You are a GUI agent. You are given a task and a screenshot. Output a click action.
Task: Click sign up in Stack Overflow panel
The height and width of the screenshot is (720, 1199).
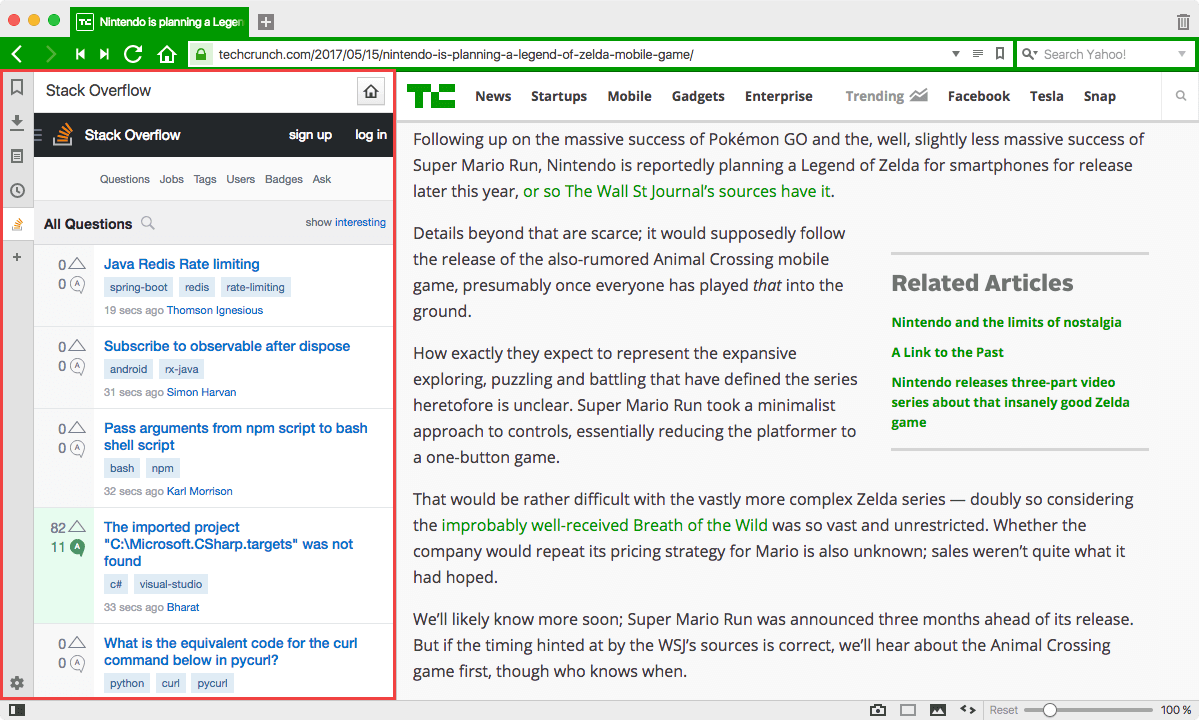tap(310, 135)
